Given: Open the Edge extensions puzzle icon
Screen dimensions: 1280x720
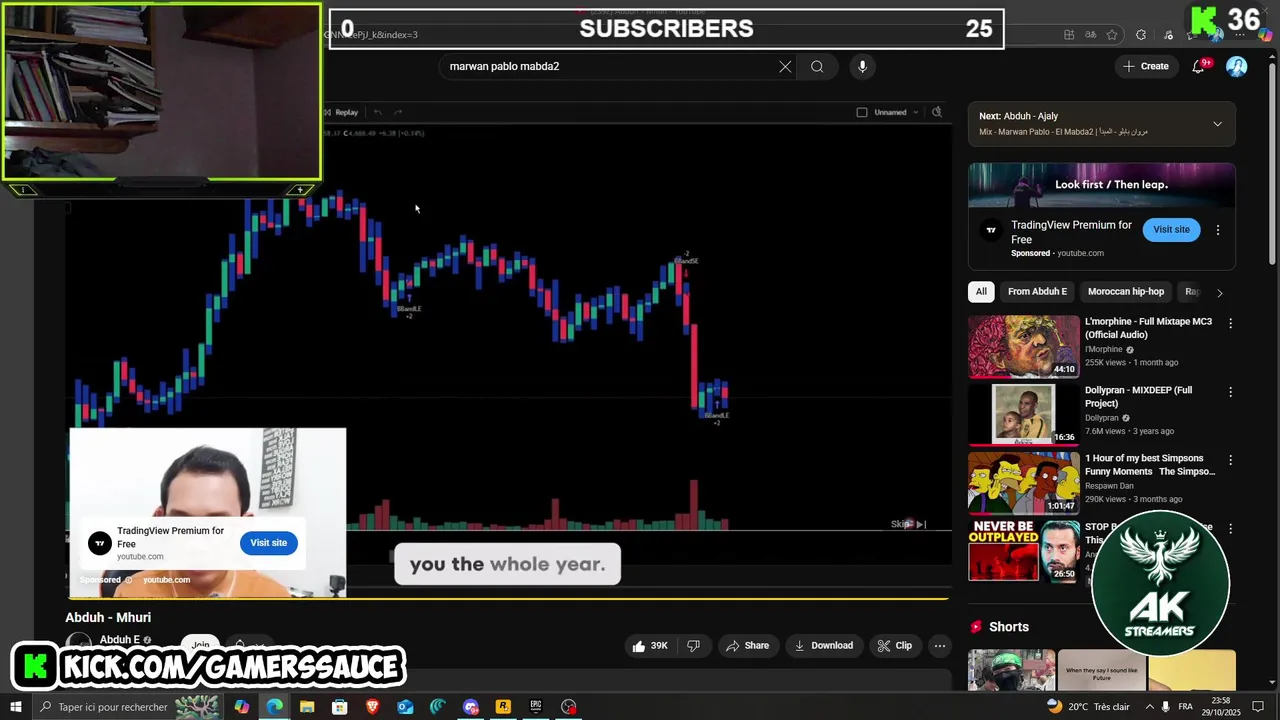Looking at the screenshot, I should (x=1141, y=35).
